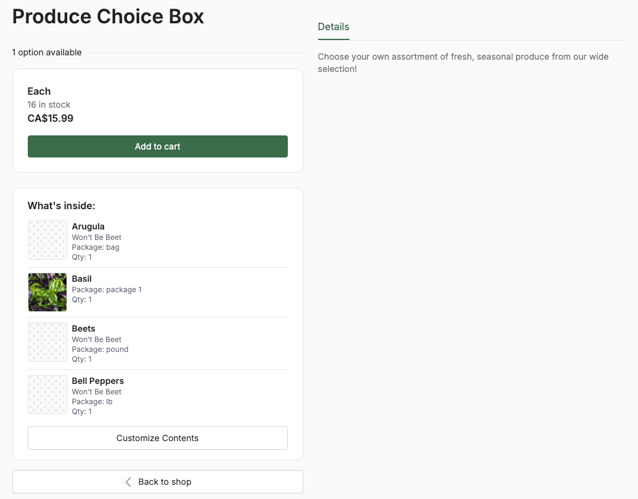
Task: Click the Produce Choice Box title
Action: [x=108, y=17]
